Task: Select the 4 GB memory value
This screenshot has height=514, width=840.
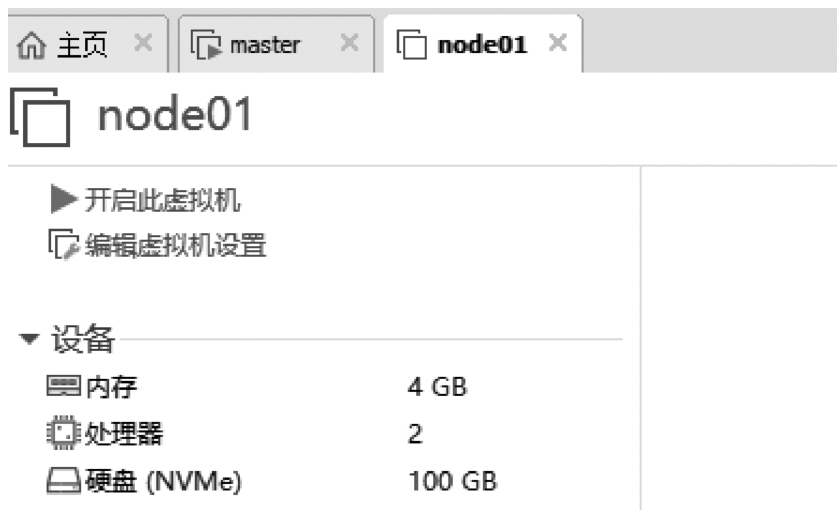Action: click(438, 386)
